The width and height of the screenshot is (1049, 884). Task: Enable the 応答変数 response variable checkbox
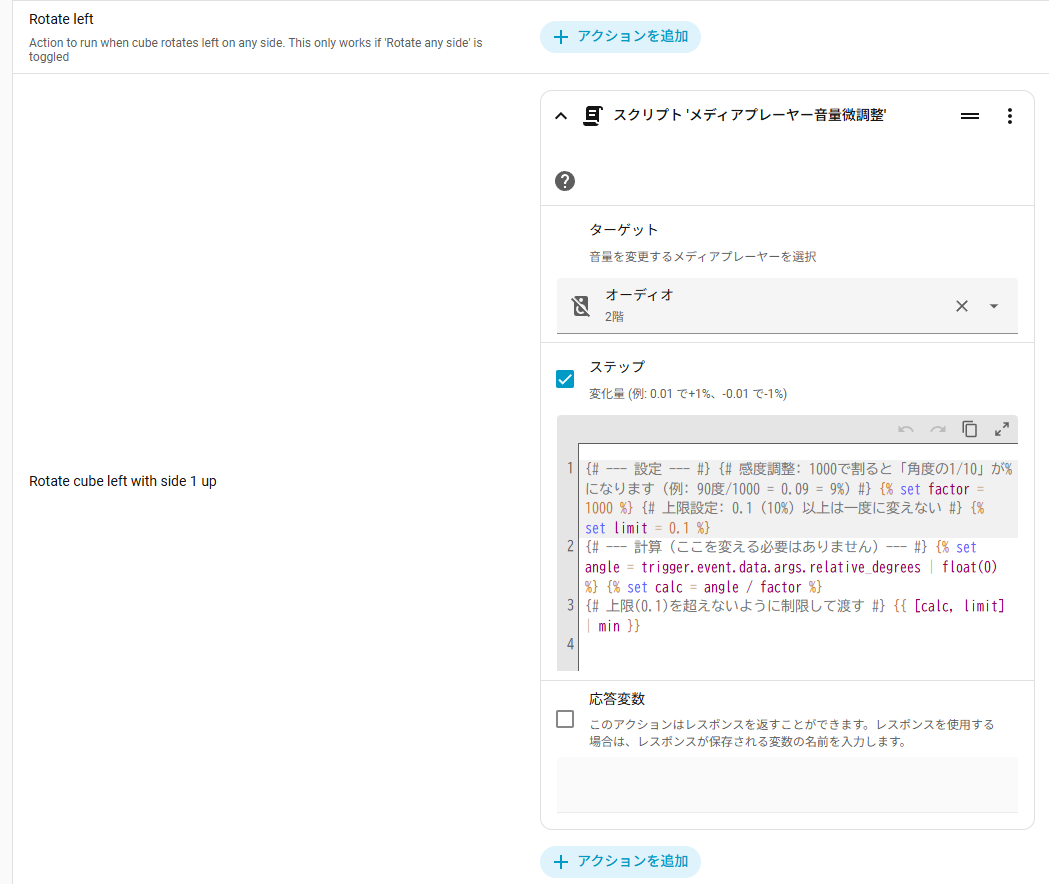pos(565,719)
